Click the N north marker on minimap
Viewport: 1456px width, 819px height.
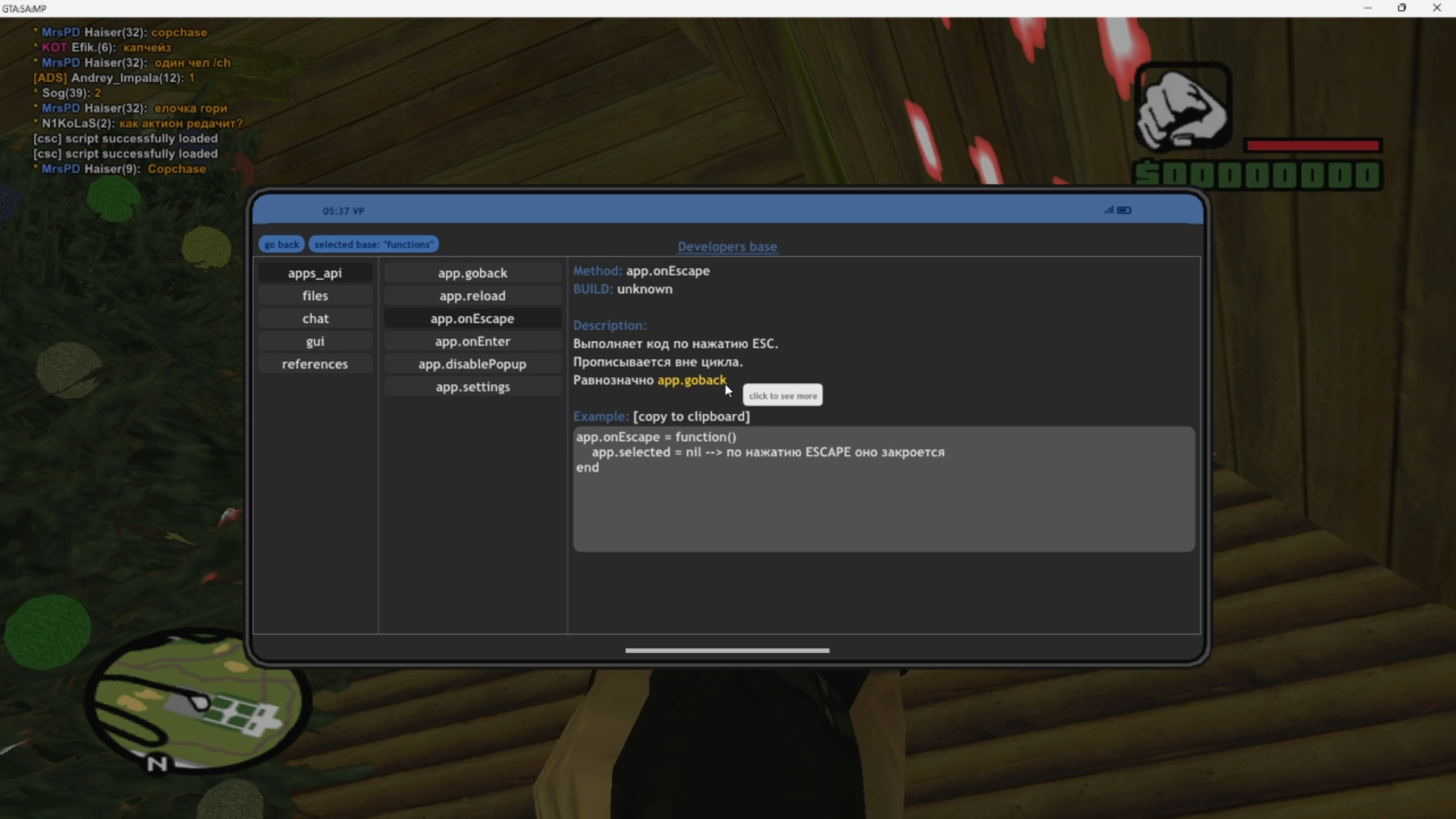pyautogui.click(x=157, y=764)
